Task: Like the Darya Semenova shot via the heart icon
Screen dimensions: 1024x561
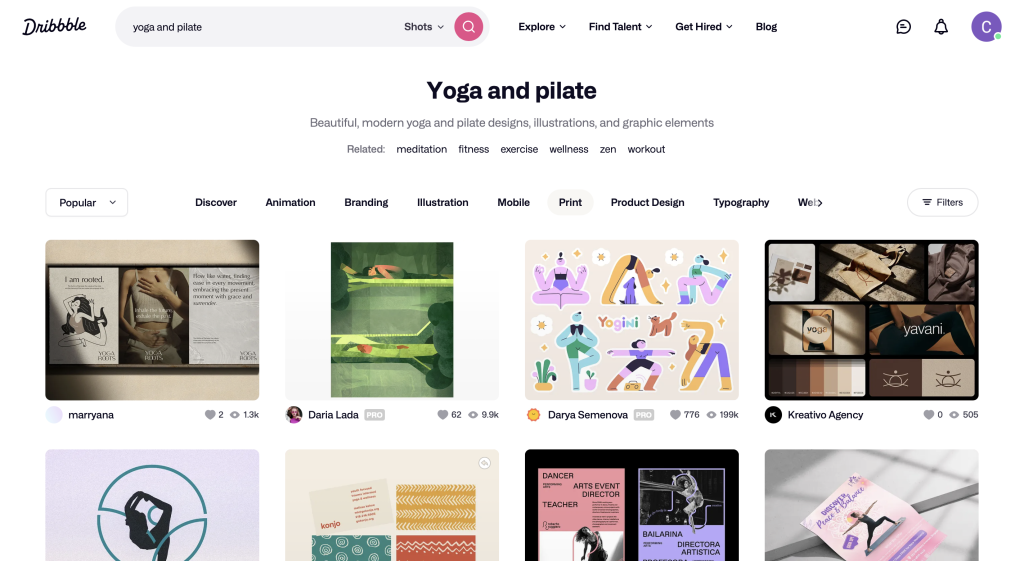Action: click(x=675, y=415)
